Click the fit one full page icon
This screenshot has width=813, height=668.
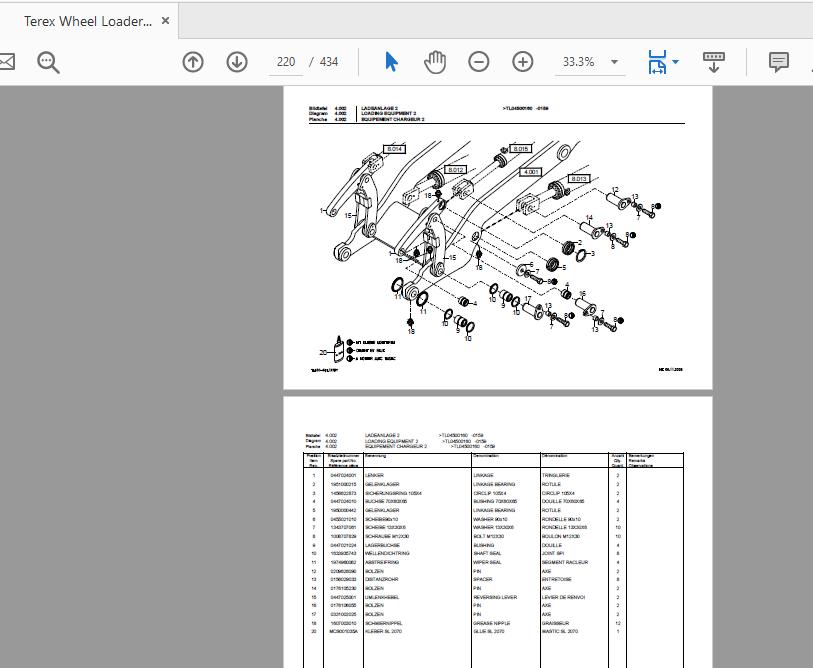[657, 61]
